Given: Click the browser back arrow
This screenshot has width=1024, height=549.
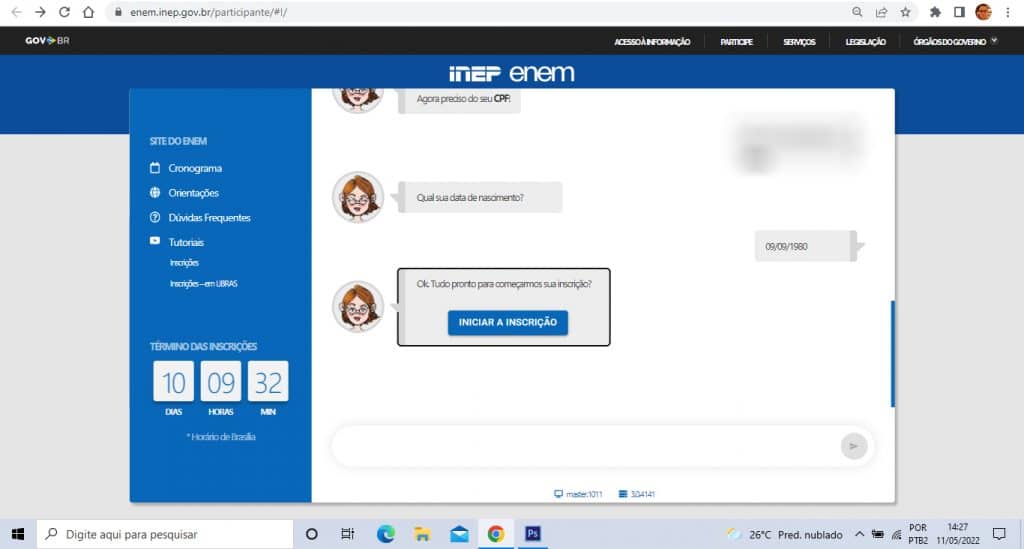Looking at the screenshot, I should coord(16,12).
